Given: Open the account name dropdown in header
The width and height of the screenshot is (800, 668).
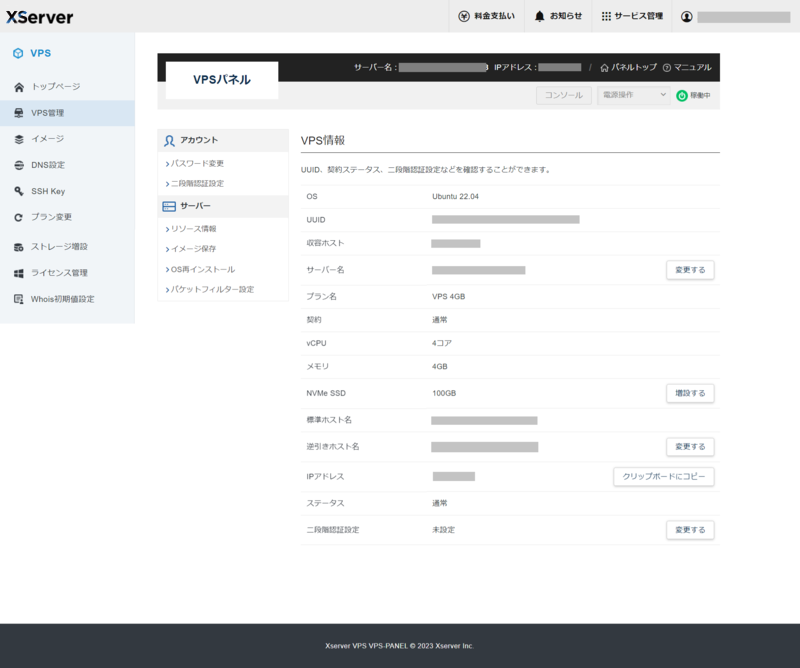Looking at the screenshot, I should click(743, 17).
